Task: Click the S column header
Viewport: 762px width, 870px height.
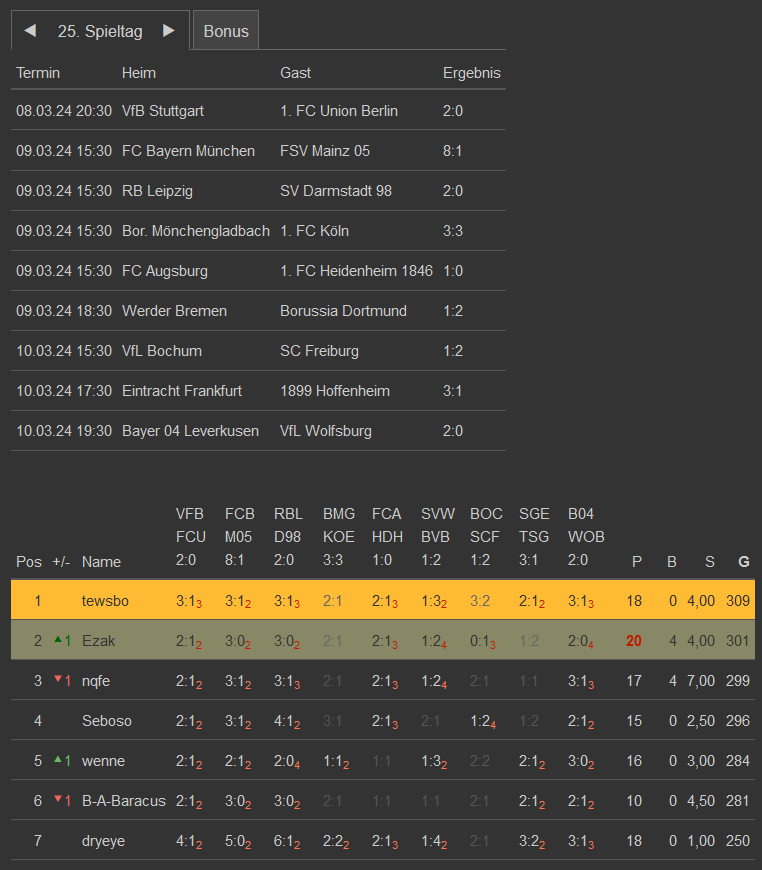Action: pos(709,562)
